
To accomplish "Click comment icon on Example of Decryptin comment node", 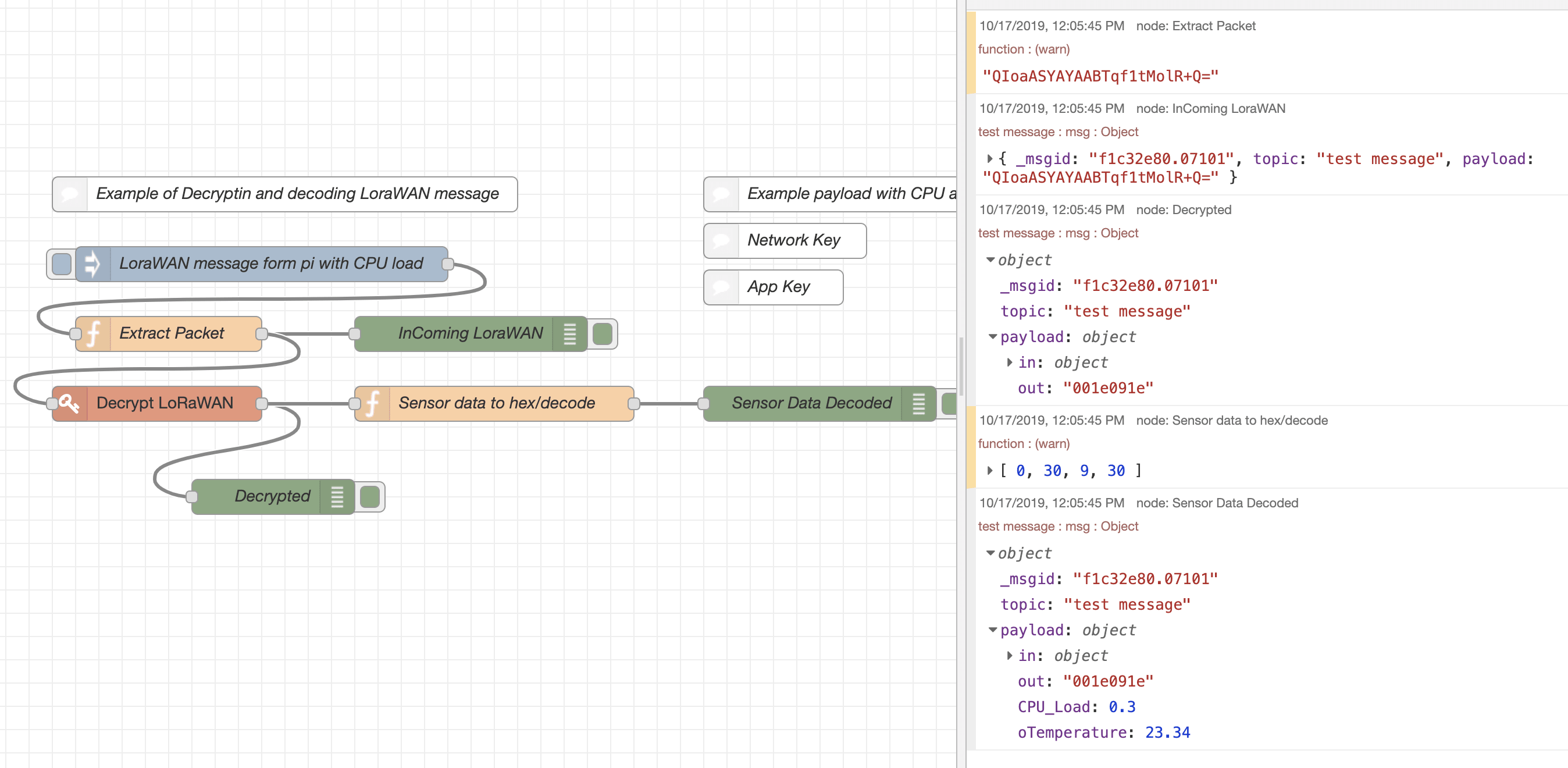I will pos(69,194).
